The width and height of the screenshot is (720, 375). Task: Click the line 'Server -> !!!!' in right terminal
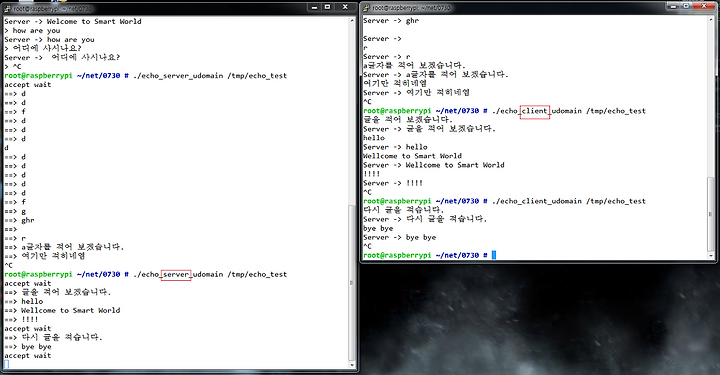(393, 183)
